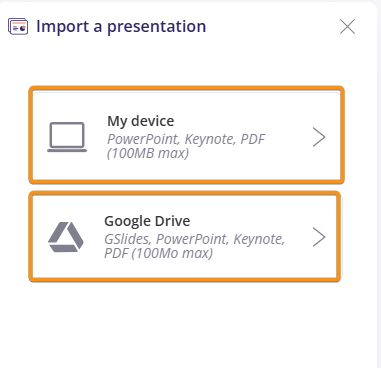Image resolution: width=381 pixels, height=368 pixels.
Task: Click the 'PowerPoint, Keynote, PDF' description line
Action: tap(186, 139)
